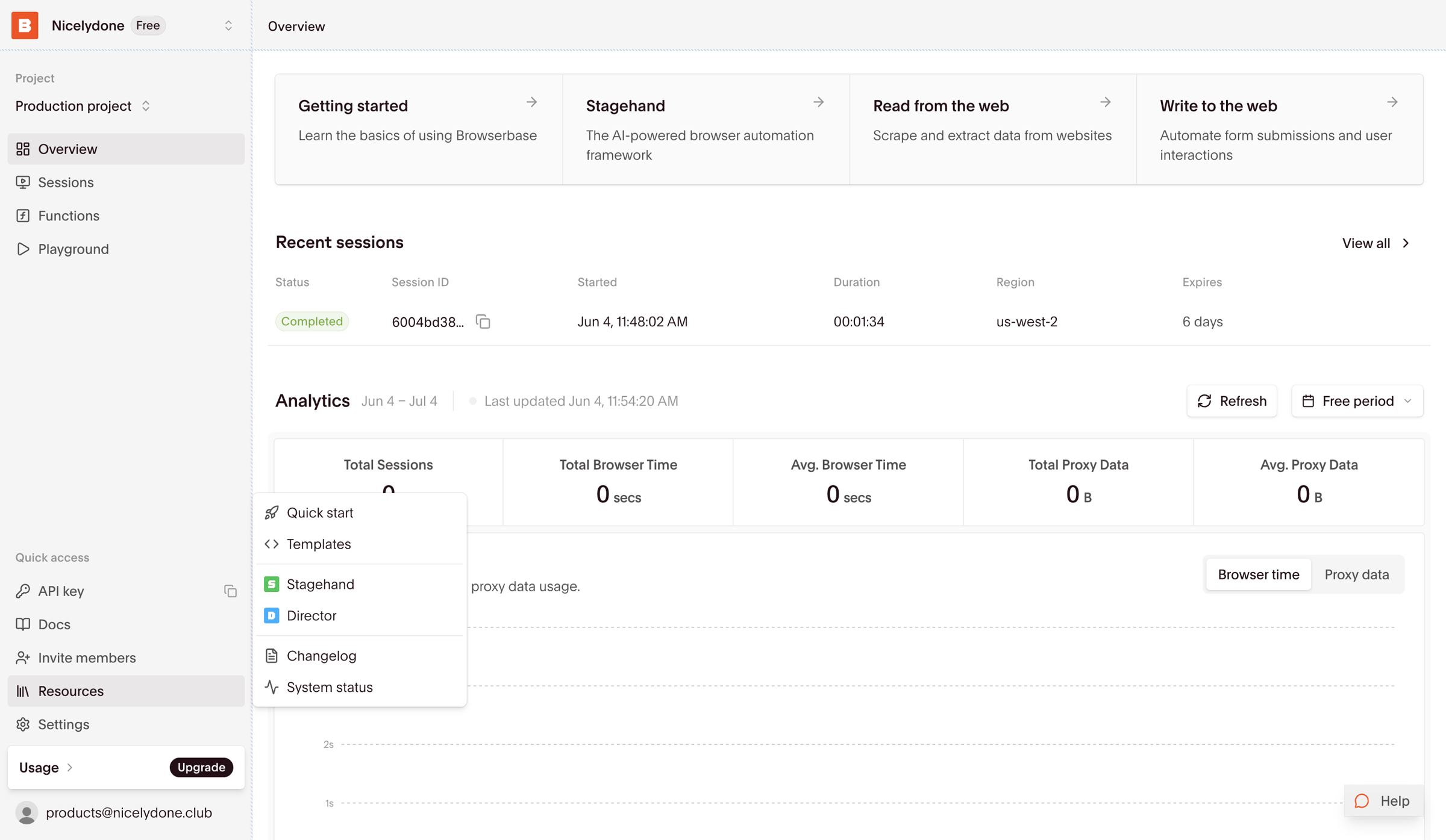Click the Templates code brackets icon

point(272,544)
